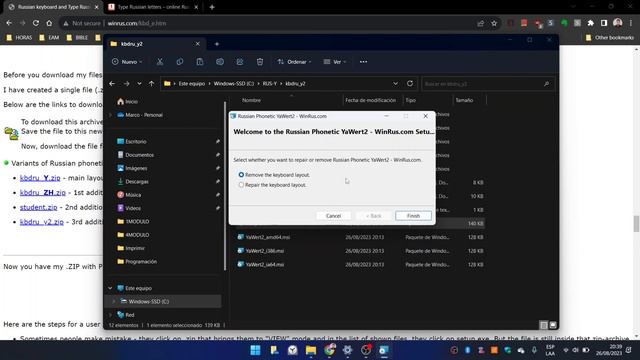Switch Explorer to details view icon
Screen dimensions: 640x360
coord(543,325)
